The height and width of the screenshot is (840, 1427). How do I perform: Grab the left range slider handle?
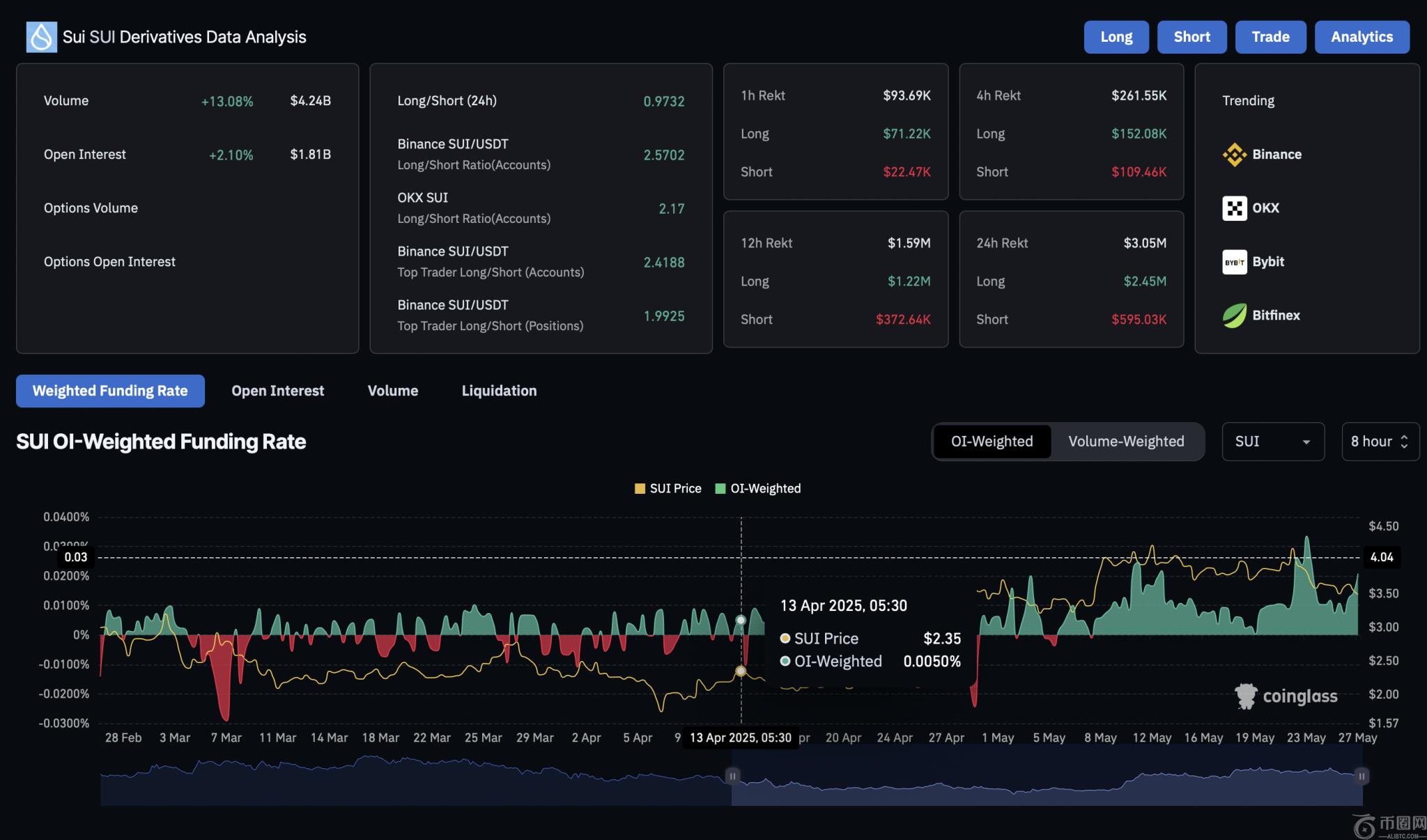[732, 776]
